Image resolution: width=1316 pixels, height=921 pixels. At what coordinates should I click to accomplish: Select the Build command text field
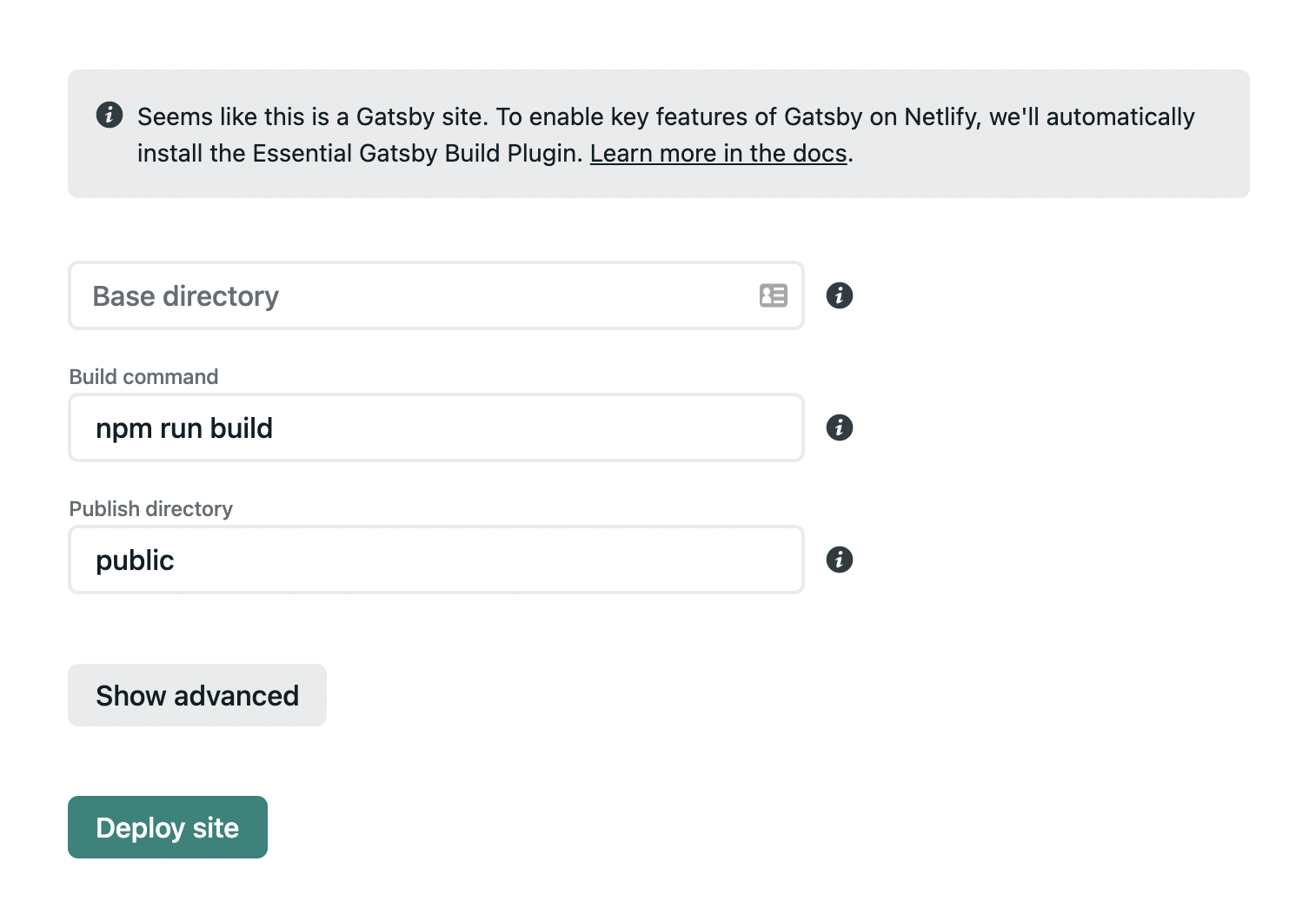tap(435, 427)
